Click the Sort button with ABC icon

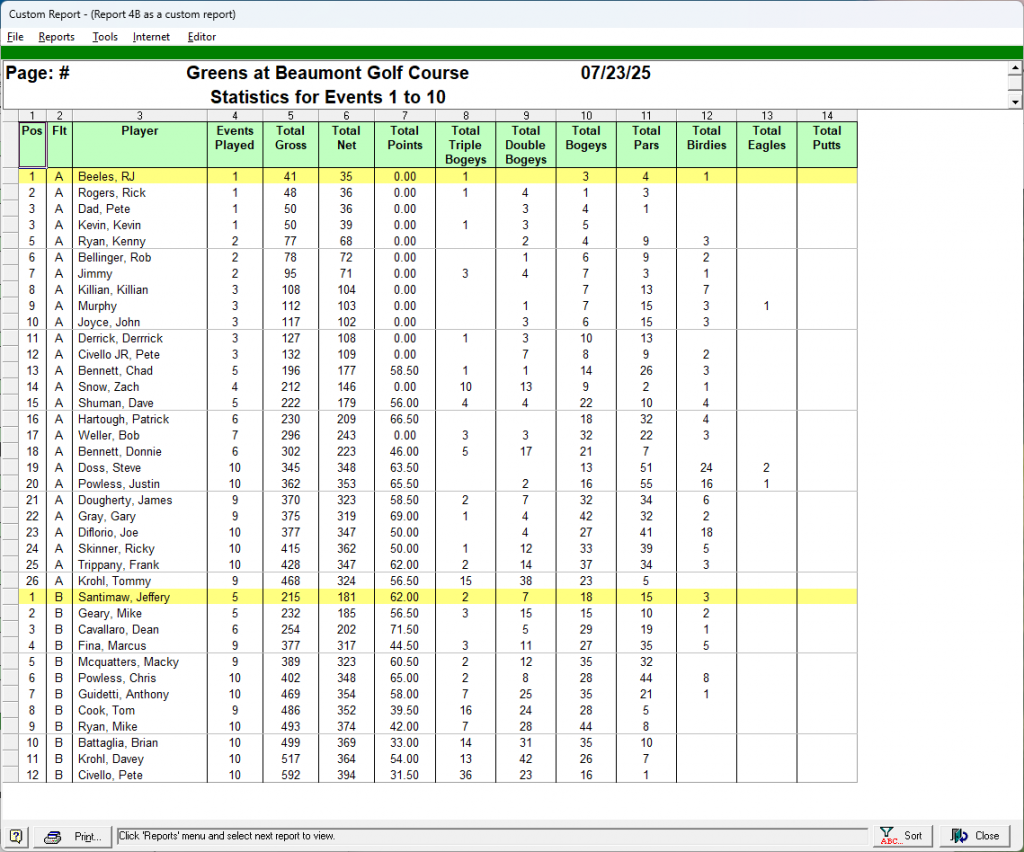tap(903, 836)
